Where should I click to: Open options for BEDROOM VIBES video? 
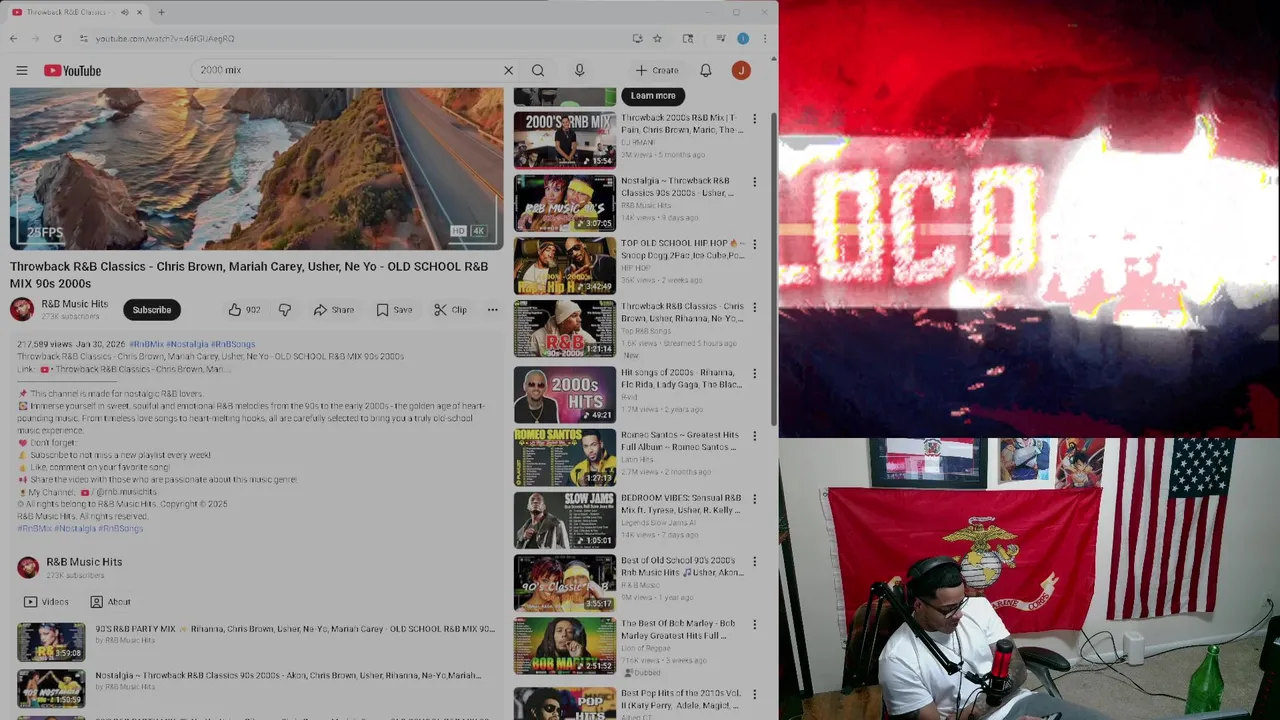(x=754, y=498)
